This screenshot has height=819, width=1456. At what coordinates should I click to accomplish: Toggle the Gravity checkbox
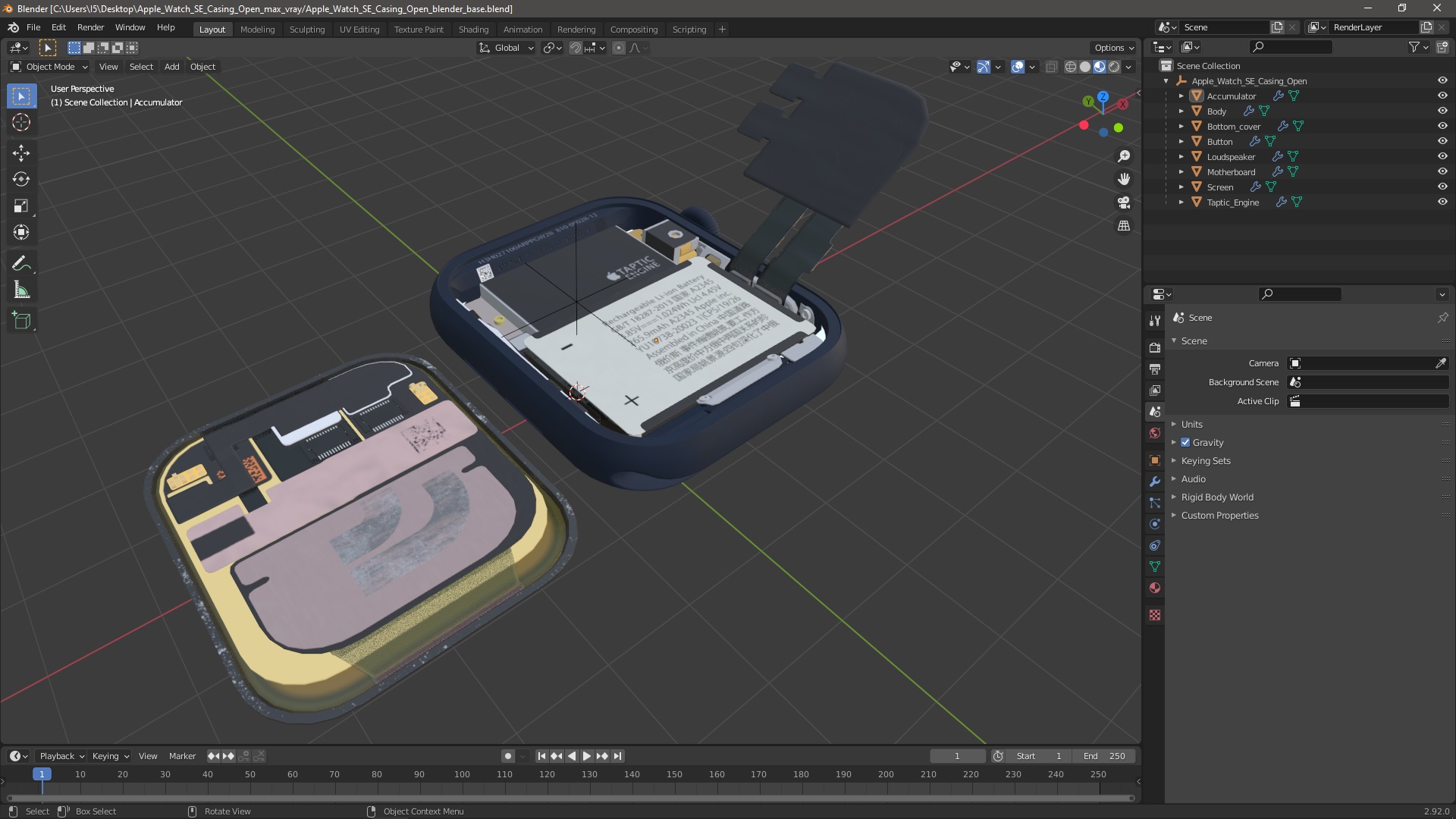pyautogui.click(x=1185, y=443)
